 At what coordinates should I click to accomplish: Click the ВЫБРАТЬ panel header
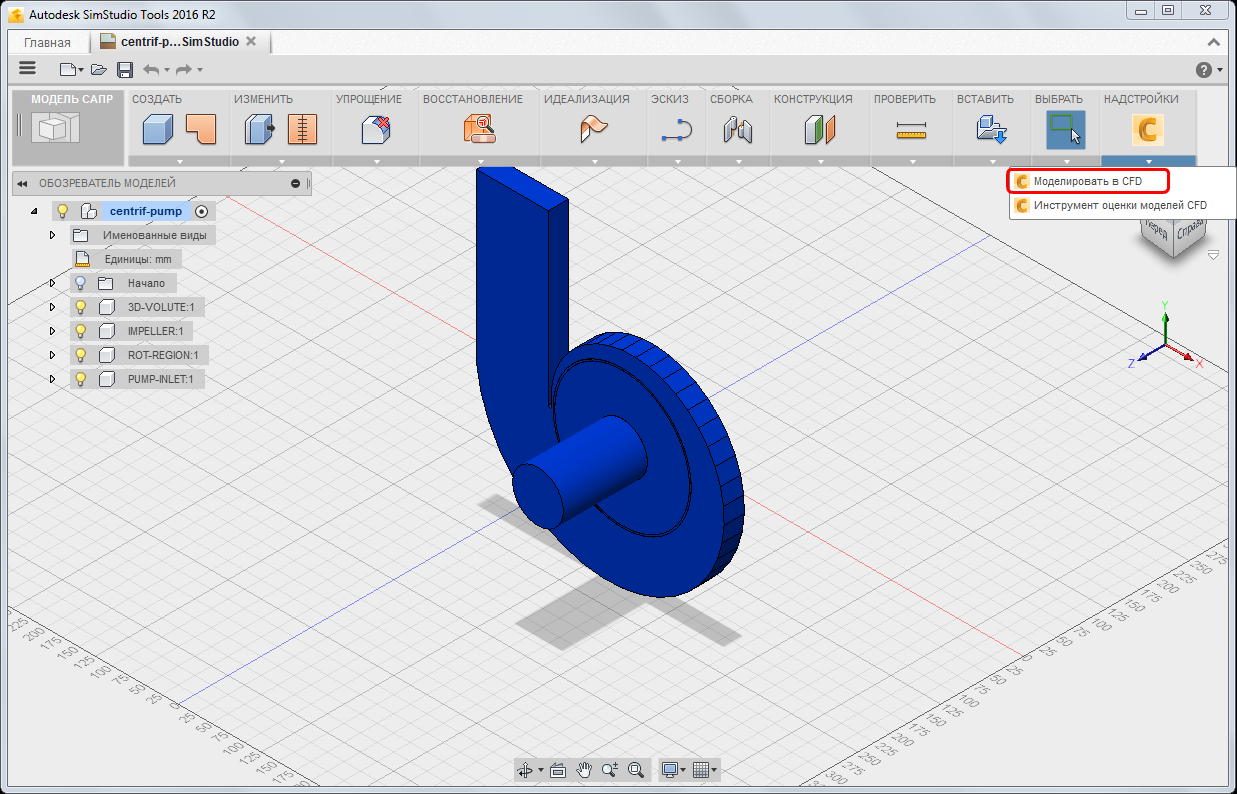pyautogui.click(x=1059, y=99)
